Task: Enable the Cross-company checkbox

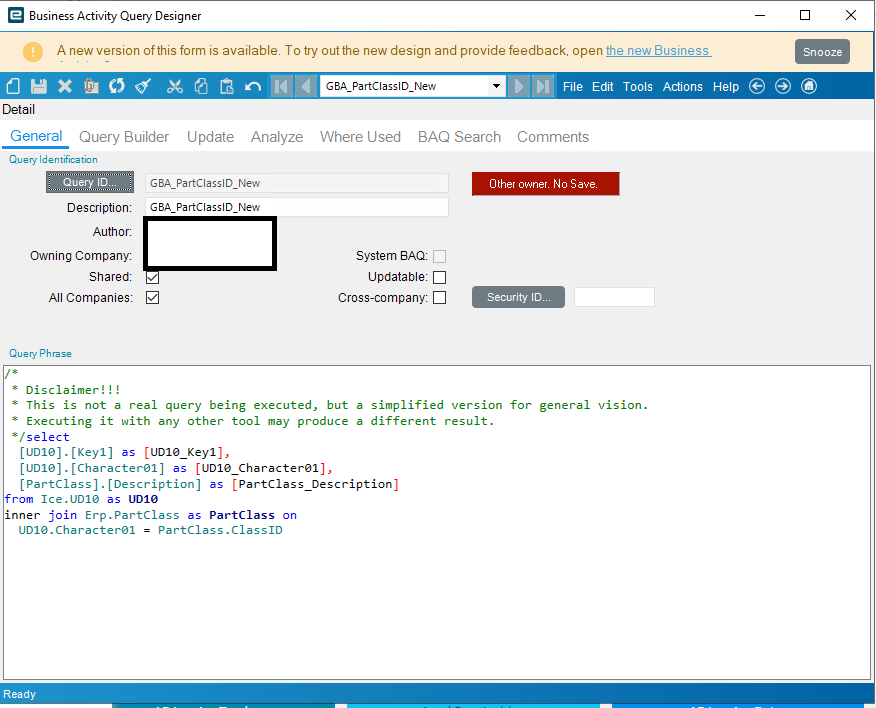Action: [x=440, y=298]
